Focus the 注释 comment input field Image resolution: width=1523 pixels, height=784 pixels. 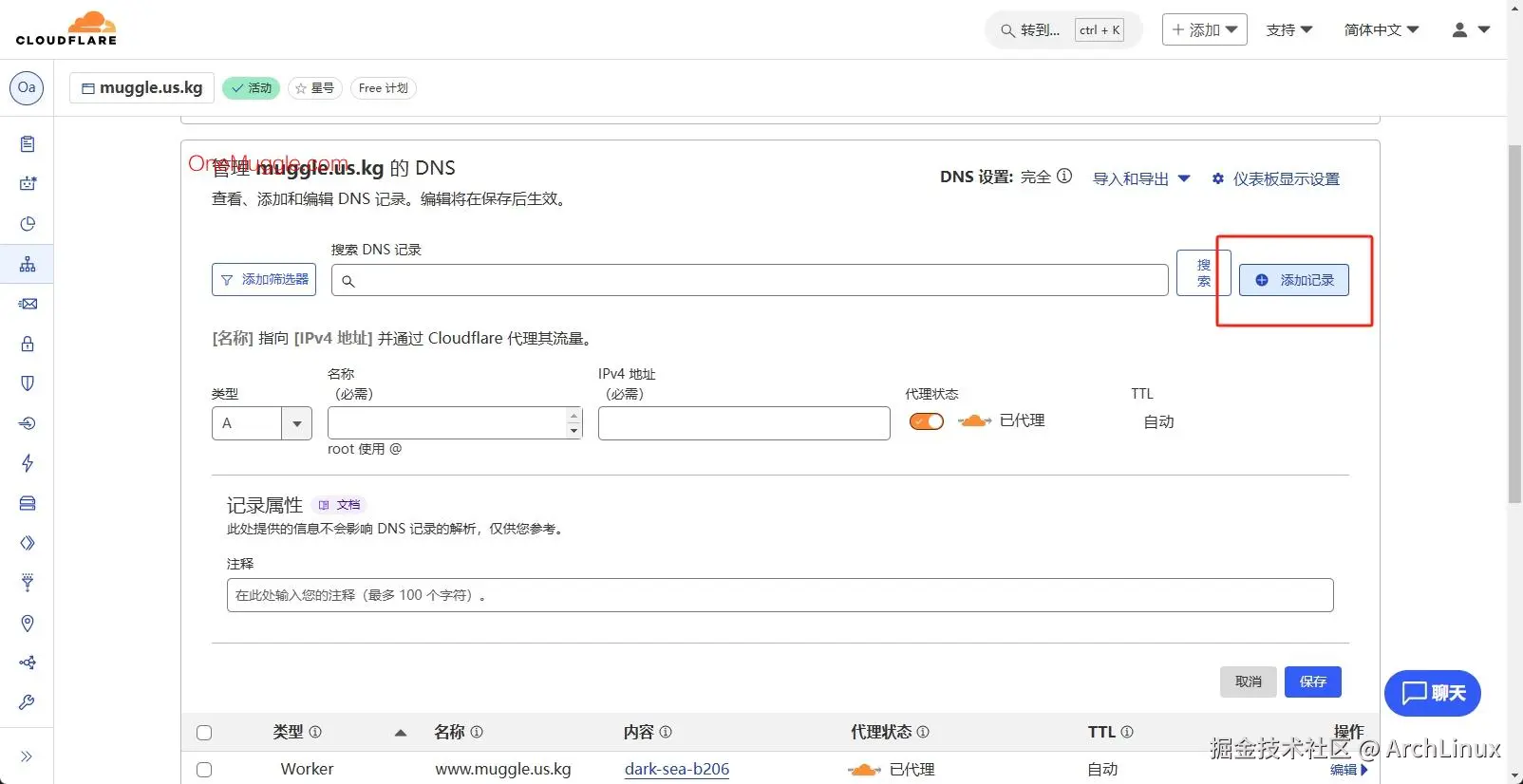pyautogui.click(x=780, y=595)
